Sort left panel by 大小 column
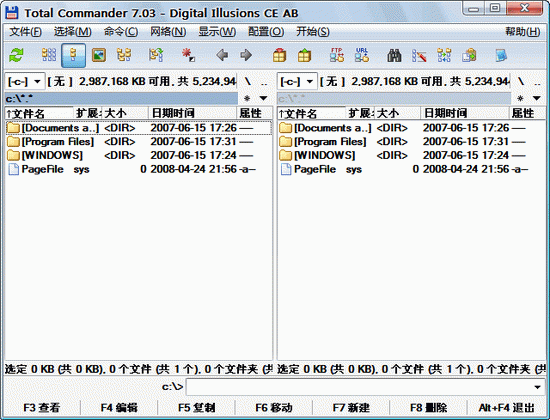The image size is (550, 420). pyautogui.click(x=125, y=113)
